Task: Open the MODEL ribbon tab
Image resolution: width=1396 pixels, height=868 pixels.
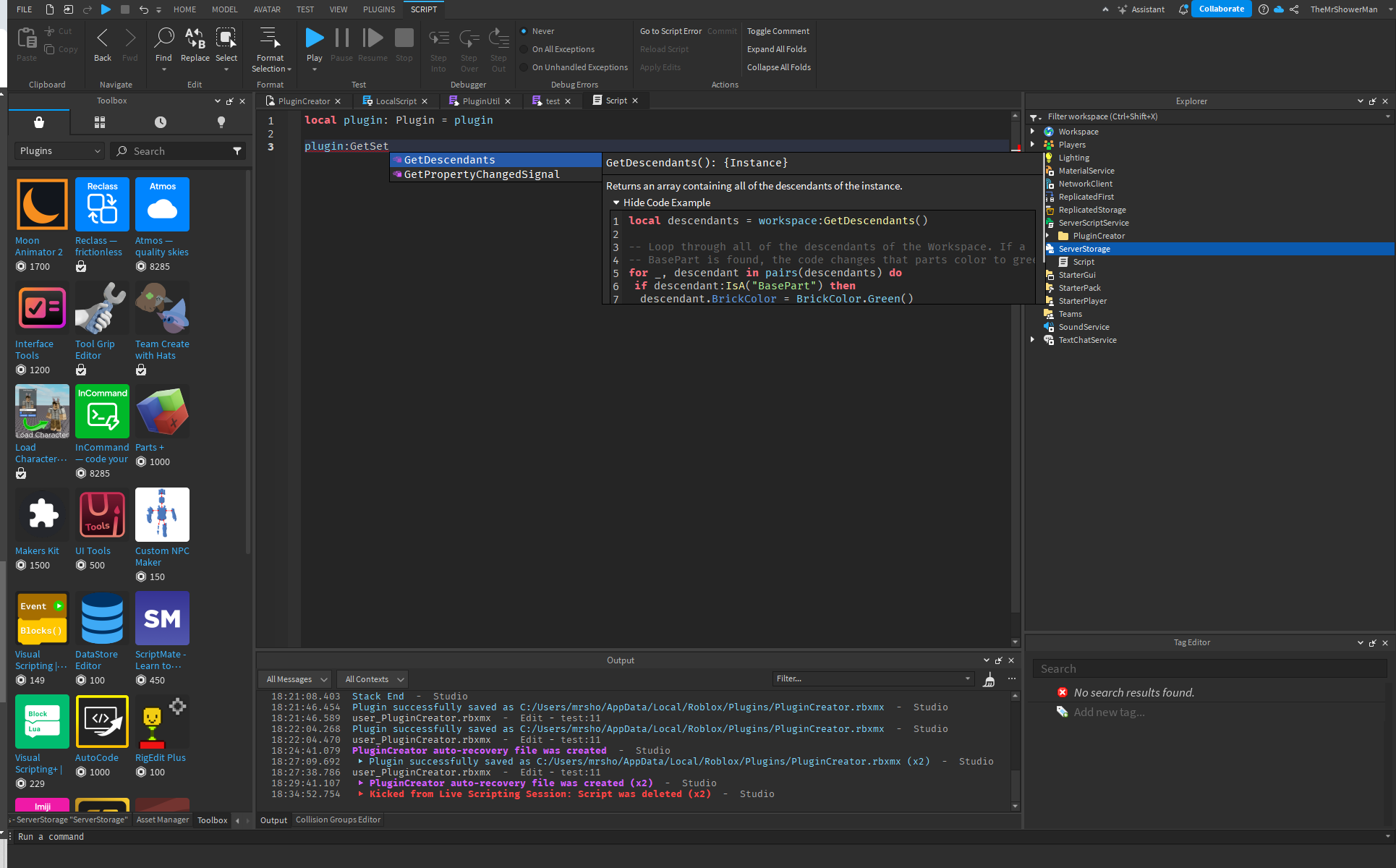Action: click(224, 9)
